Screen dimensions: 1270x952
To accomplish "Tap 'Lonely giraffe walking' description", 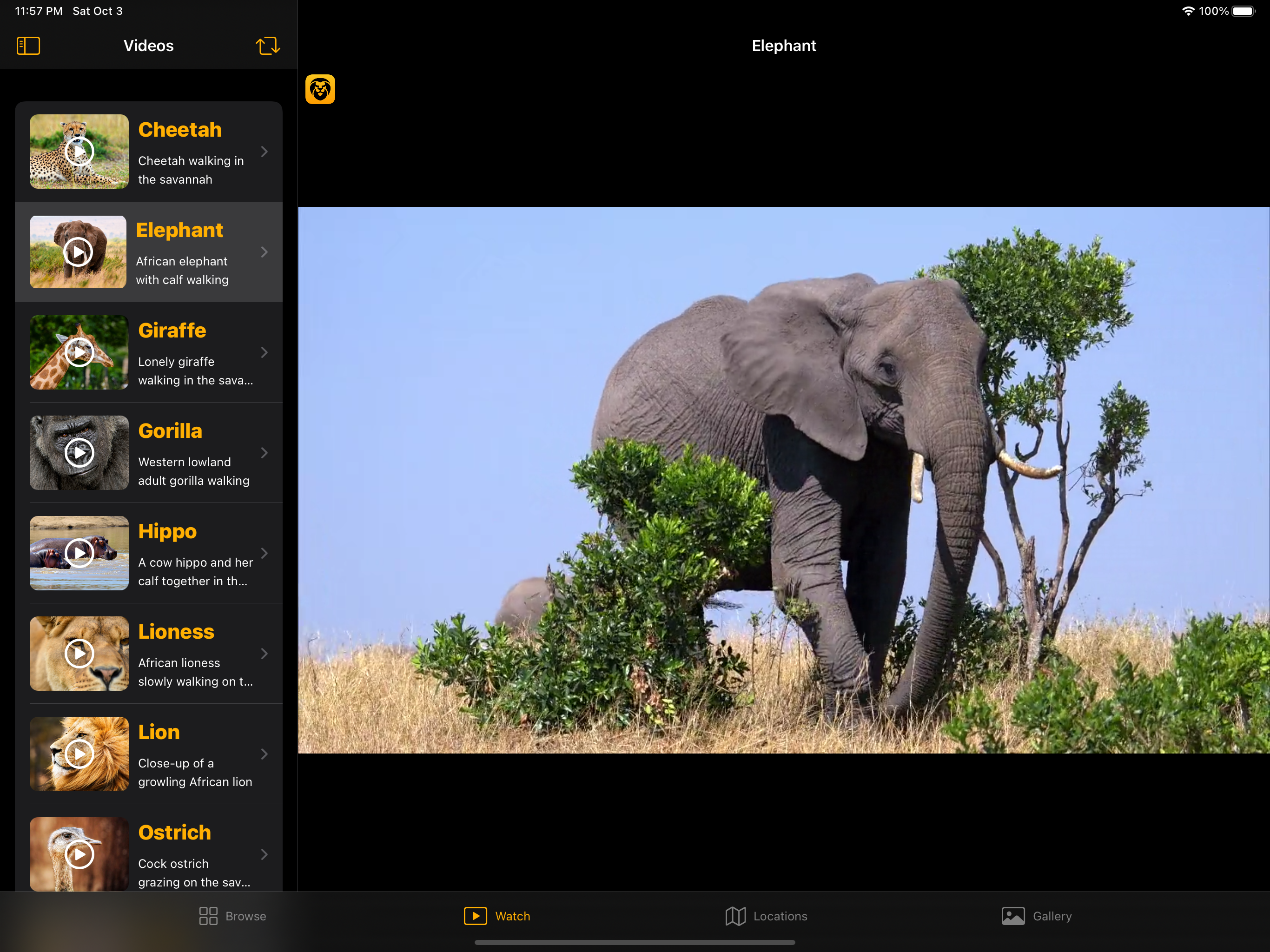I will click(x=196, y=371).
